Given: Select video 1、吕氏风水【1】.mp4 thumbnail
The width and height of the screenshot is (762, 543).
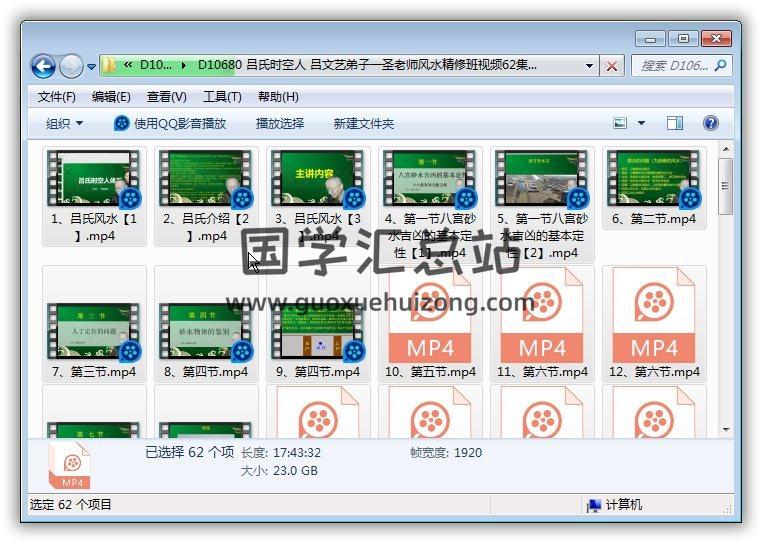Looking at the screenshot, I should coord(94,178).
